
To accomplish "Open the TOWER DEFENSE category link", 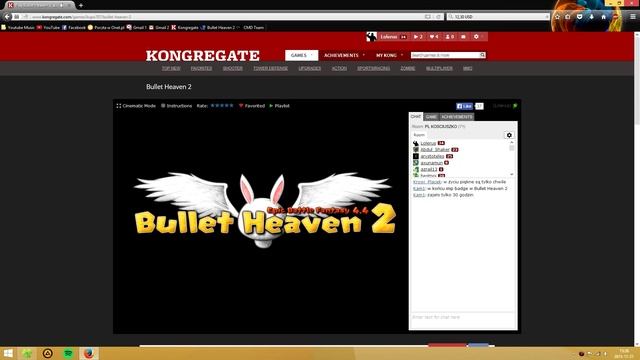I will [x=271, y=69].
